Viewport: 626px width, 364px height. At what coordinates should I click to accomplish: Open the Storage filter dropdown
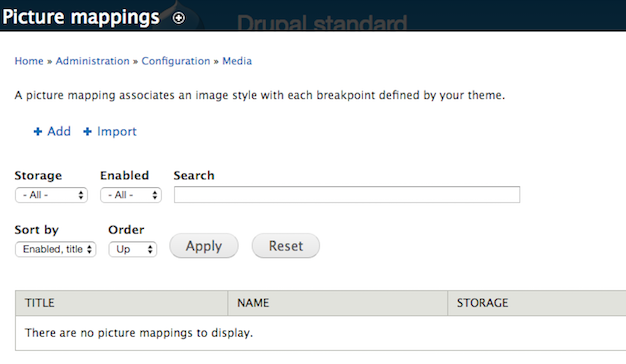52,195
